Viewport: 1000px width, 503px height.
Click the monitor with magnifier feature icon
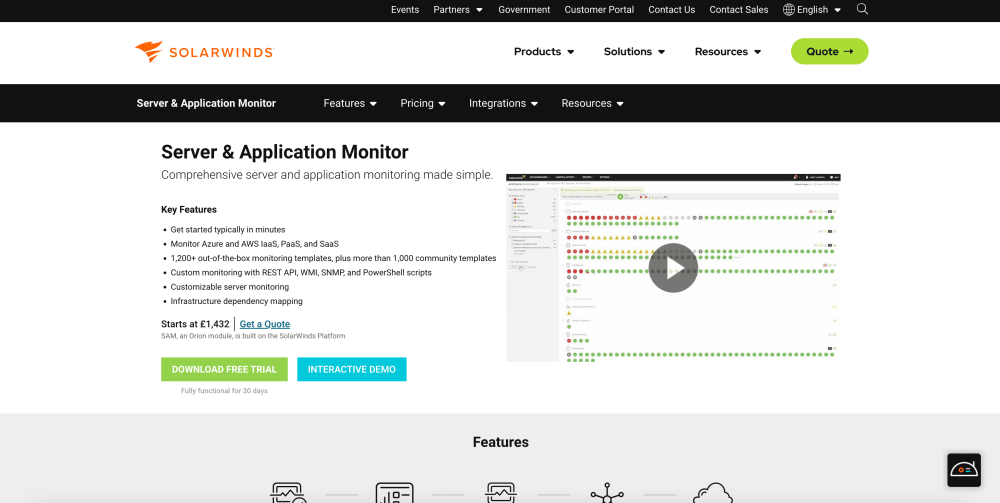coord(288,493)
